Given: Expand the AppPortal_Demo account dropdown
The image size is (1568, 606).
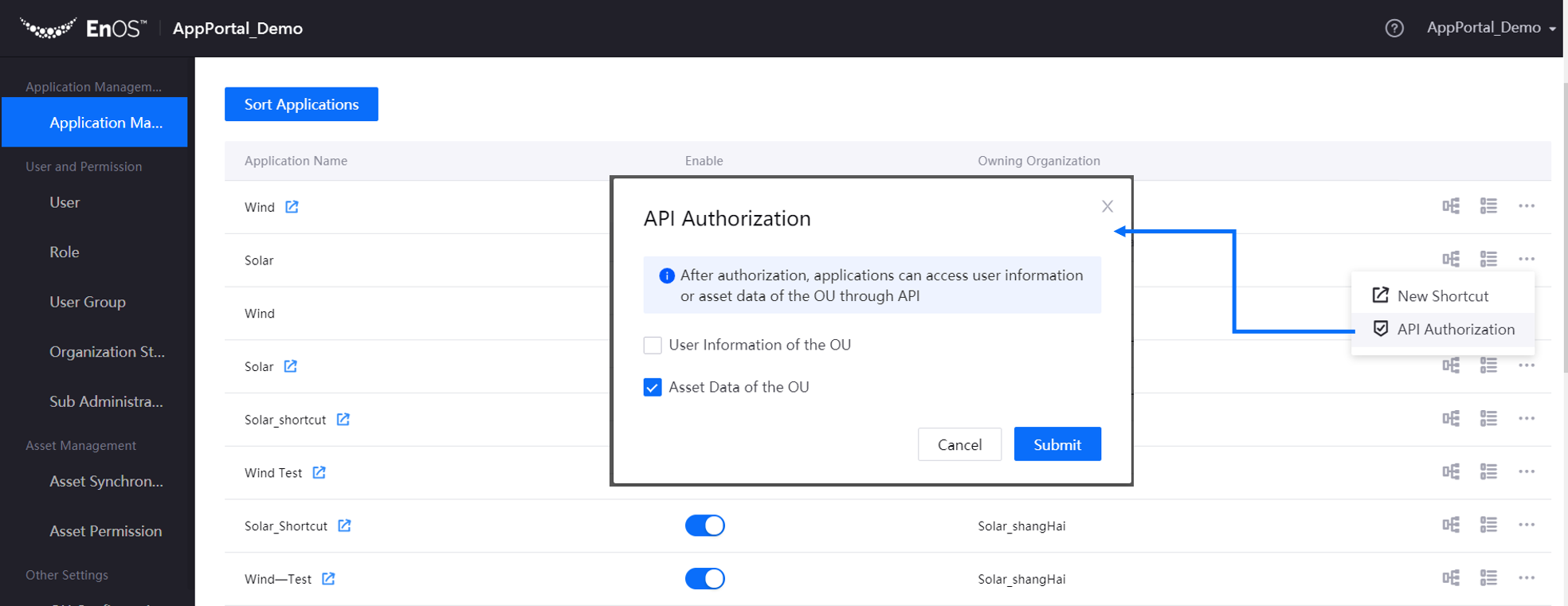Looking at the screenshot, I should (x=1490, y=28).
